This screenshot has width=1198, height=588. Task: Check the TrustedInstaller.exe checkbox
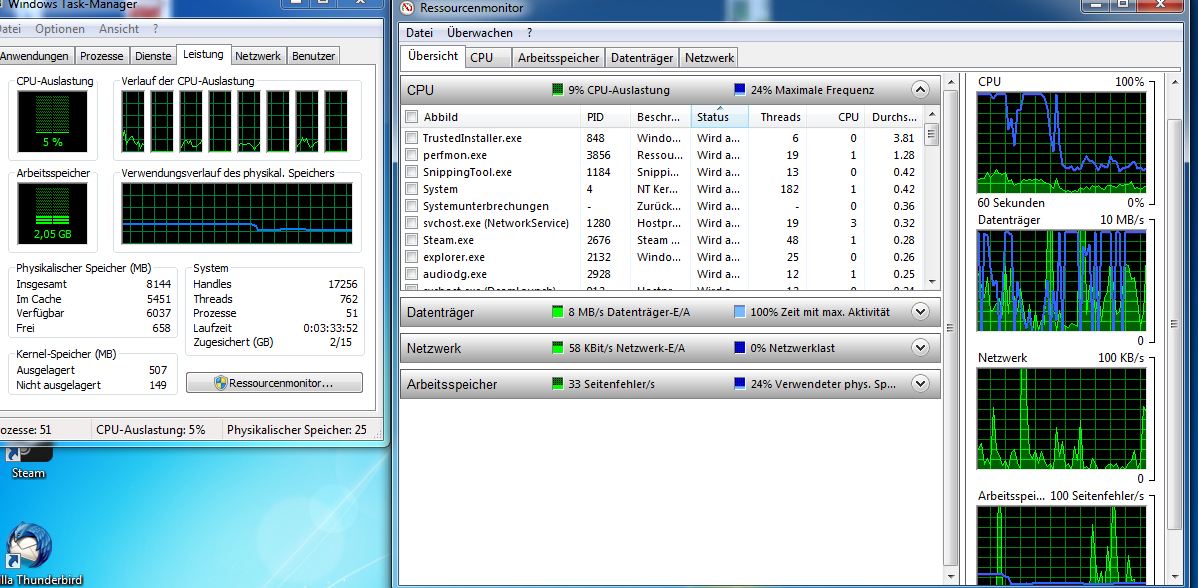pos(411,138)
